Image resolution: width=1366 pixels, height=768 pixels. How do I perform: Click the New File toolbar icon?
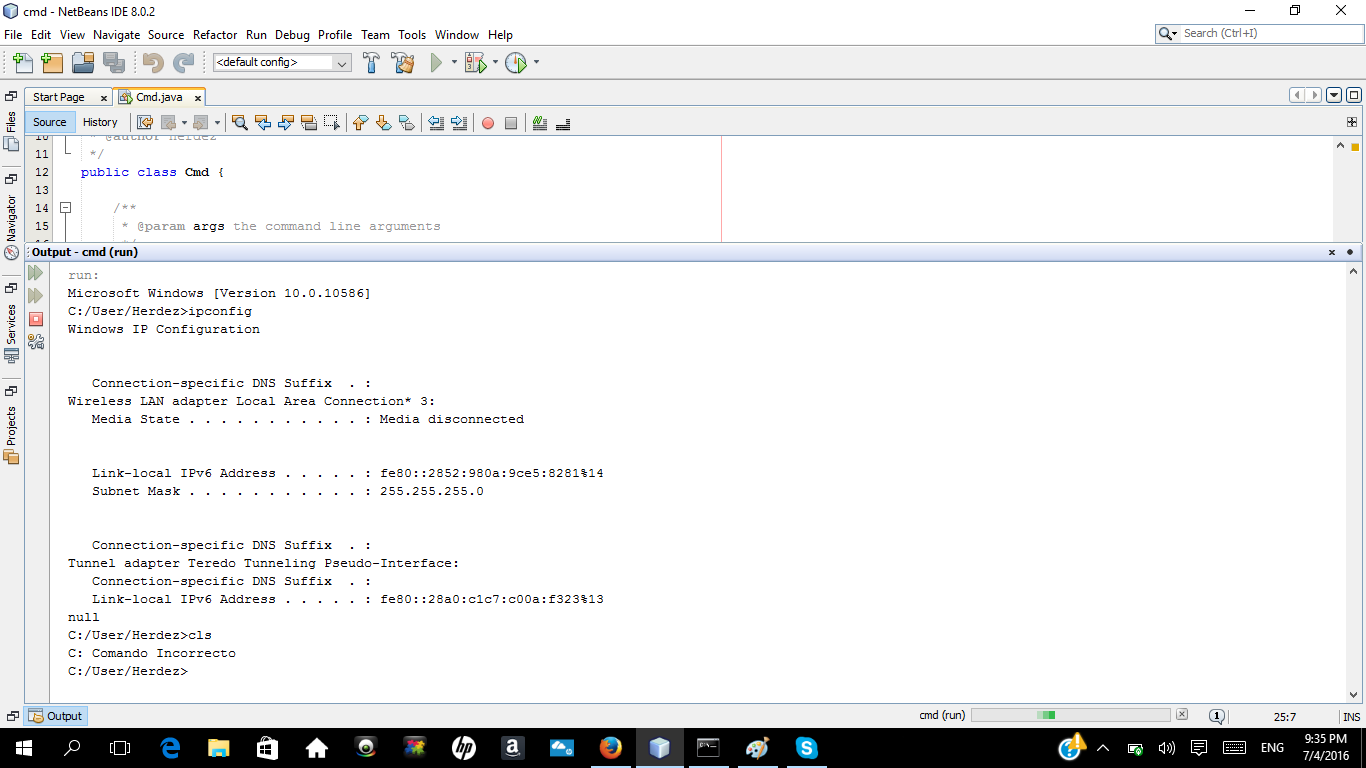tap(22, 63)
